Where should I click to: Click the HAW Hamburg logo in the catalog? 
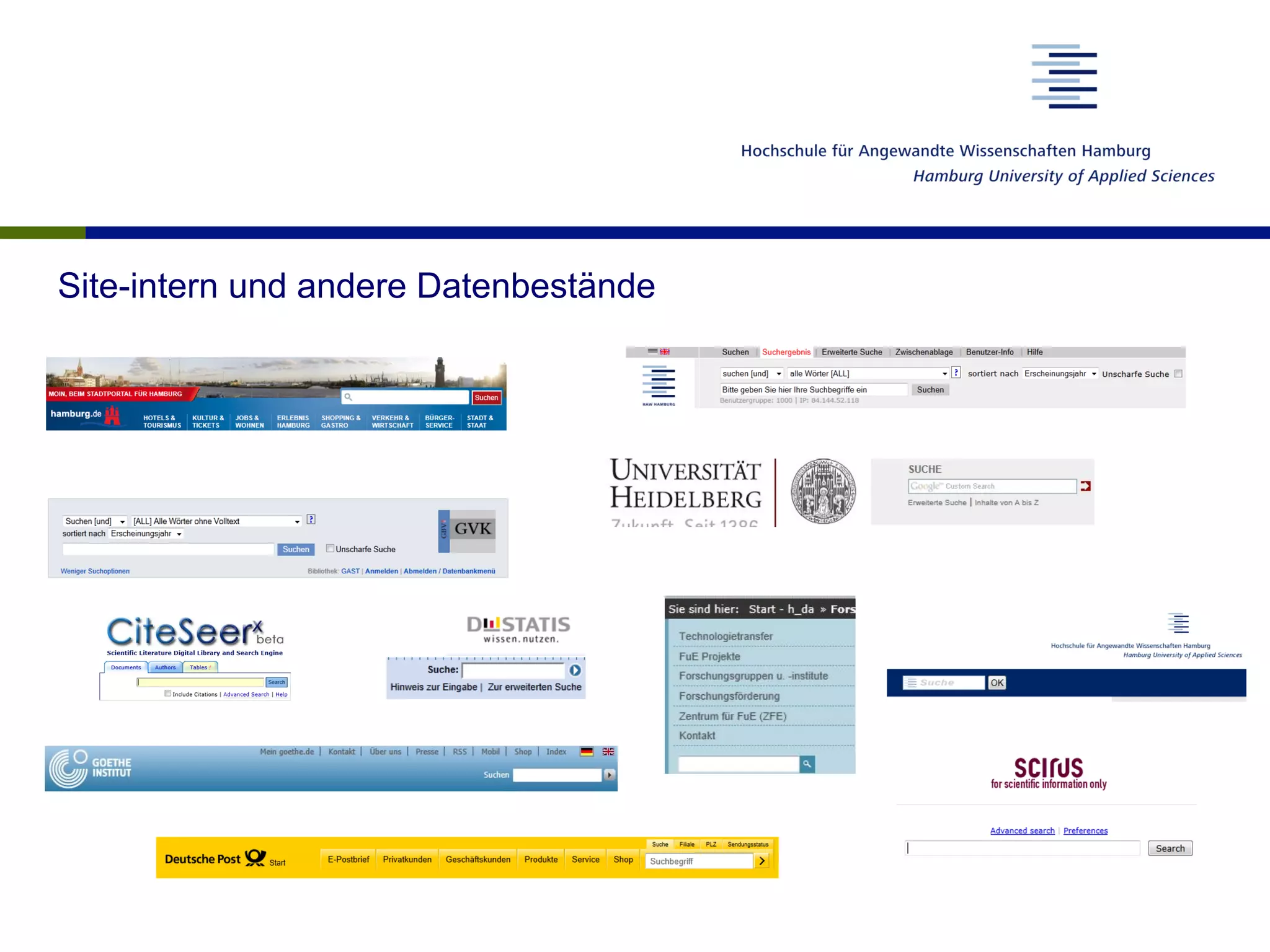point(659,385)
